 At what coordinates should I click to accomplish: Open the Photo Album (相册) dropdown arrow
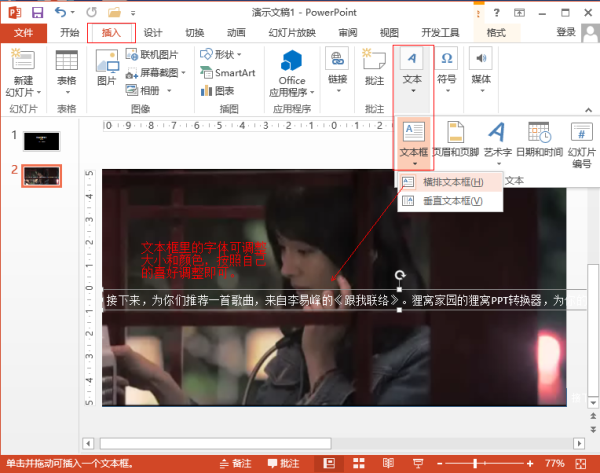[169, 91]
